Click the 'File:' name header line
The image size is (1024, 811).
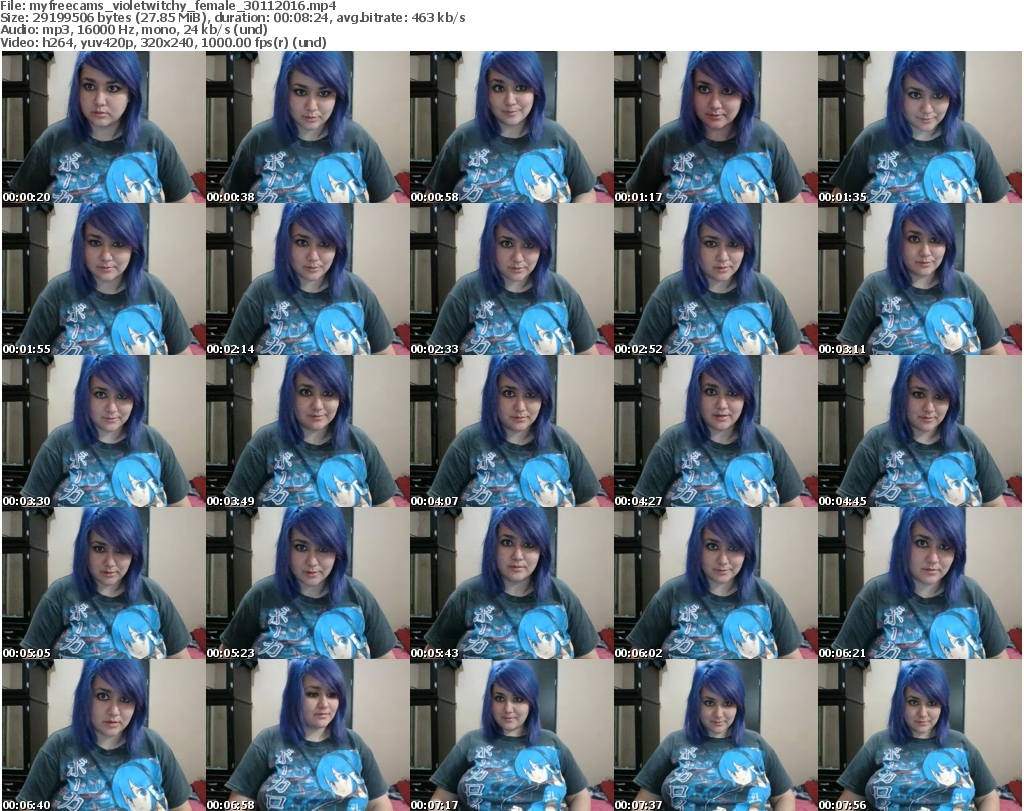(x=168, y=6)
